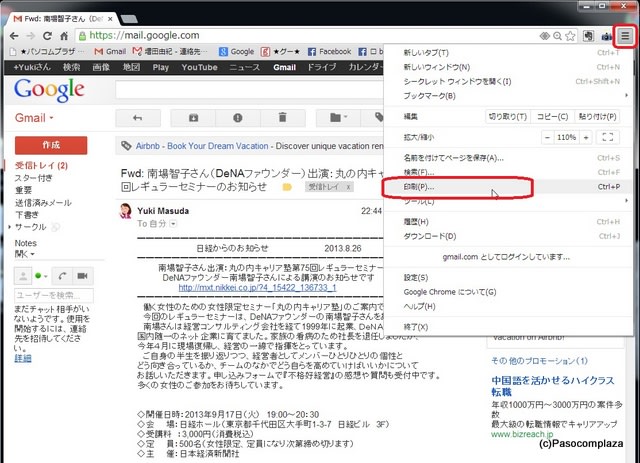This screenshot has height=463, width=640.
Task: Expand the サークル section arrow
Action: pyautogui.click(x=9, y=227)
